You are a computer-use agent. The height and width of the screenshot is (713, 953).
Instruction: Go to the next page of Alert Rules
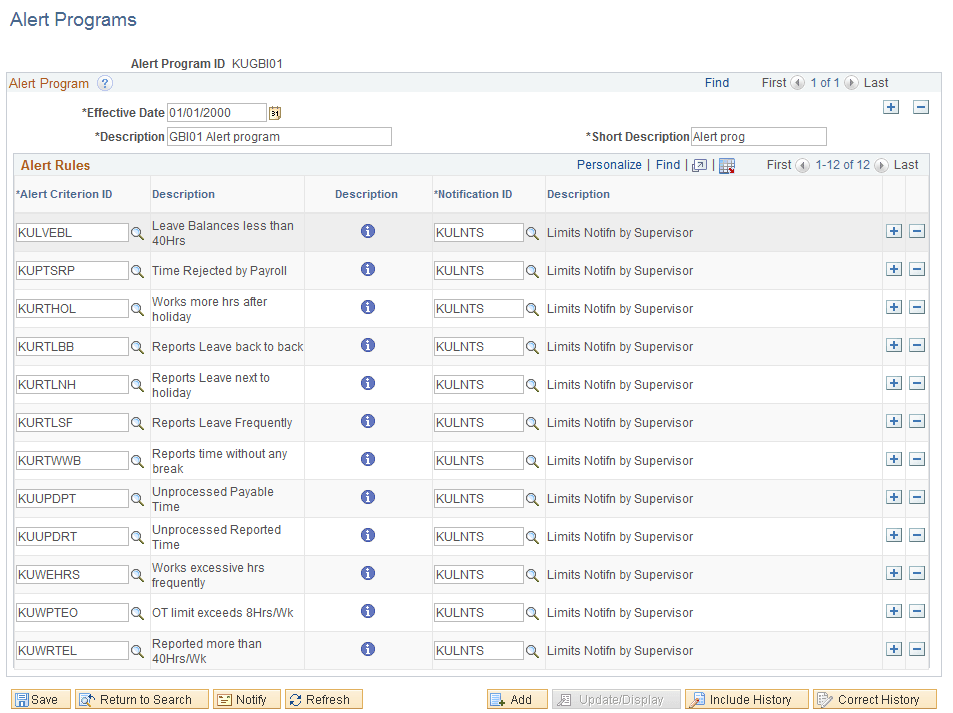tap(880, 164)
